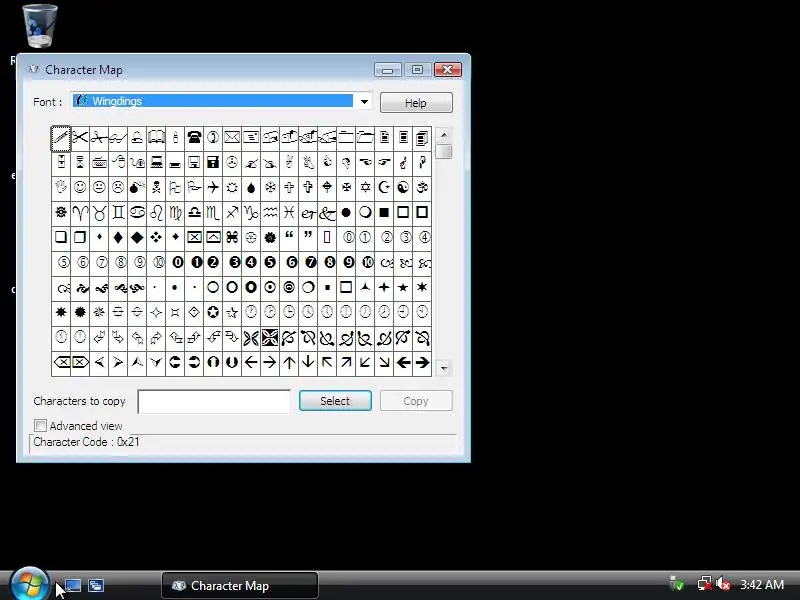Click the Help button
The width and height of the screenshot is (800, 600).
click(416, 103)
